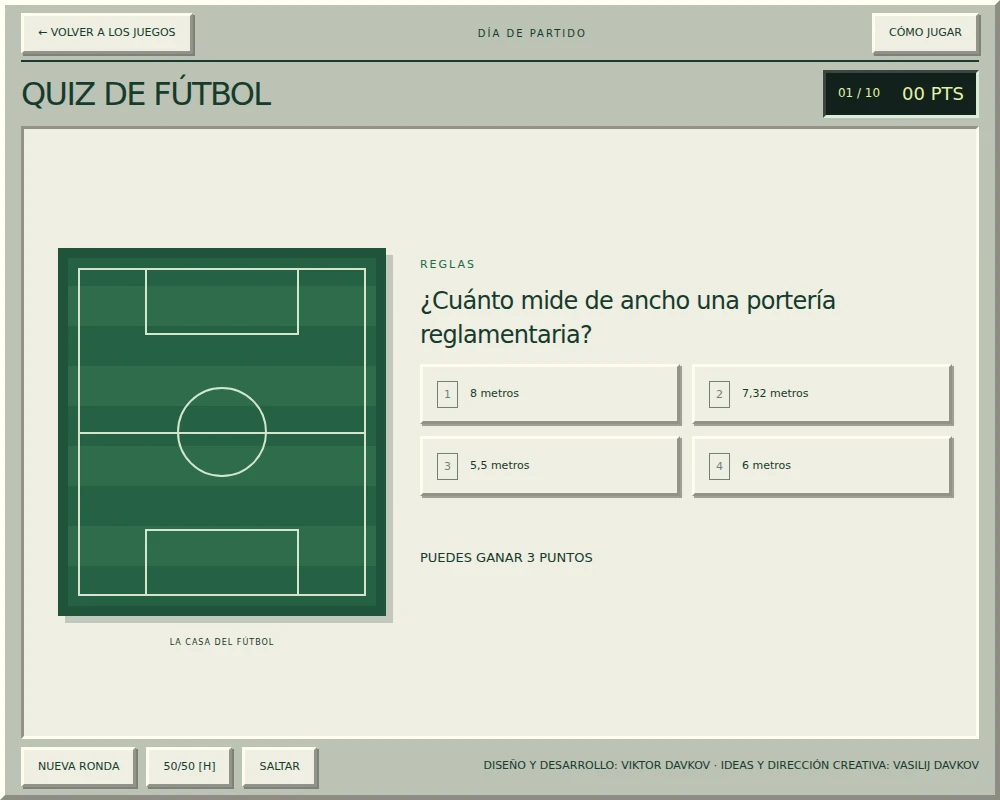Click the football pitch illustration
Screen dimensions: 1000x800
click(222, 432)
